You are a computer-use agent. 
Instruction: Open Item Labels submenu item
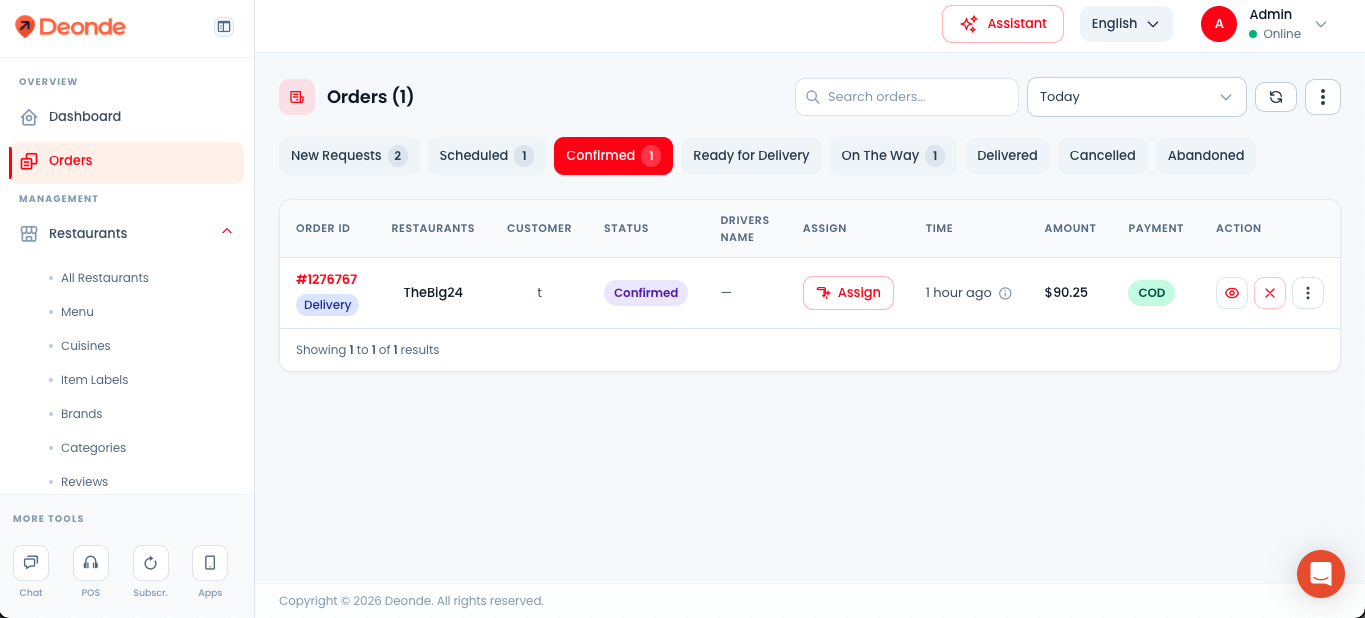point(94,380)
